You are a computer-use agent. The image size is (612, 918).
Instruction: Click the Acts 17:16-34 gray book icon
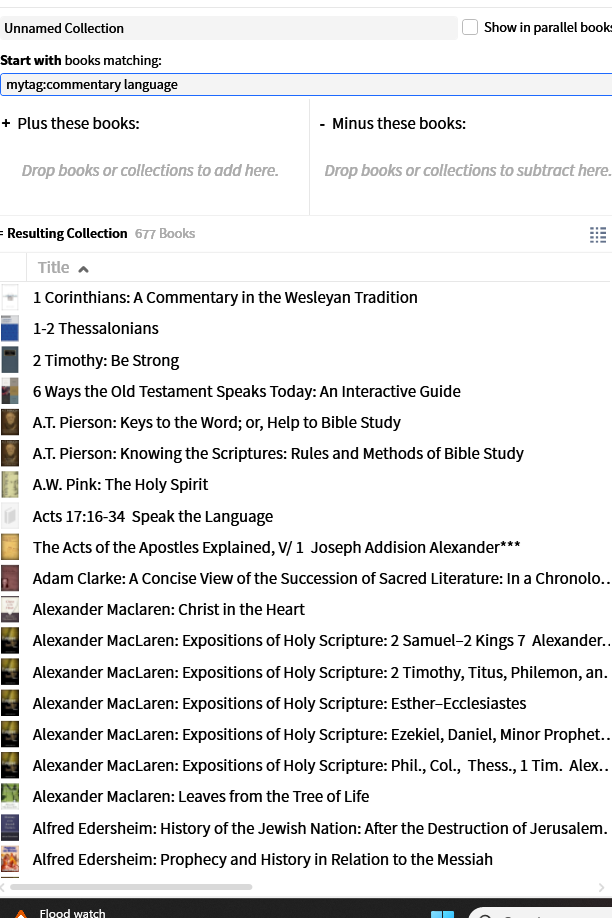coord(9,516)
